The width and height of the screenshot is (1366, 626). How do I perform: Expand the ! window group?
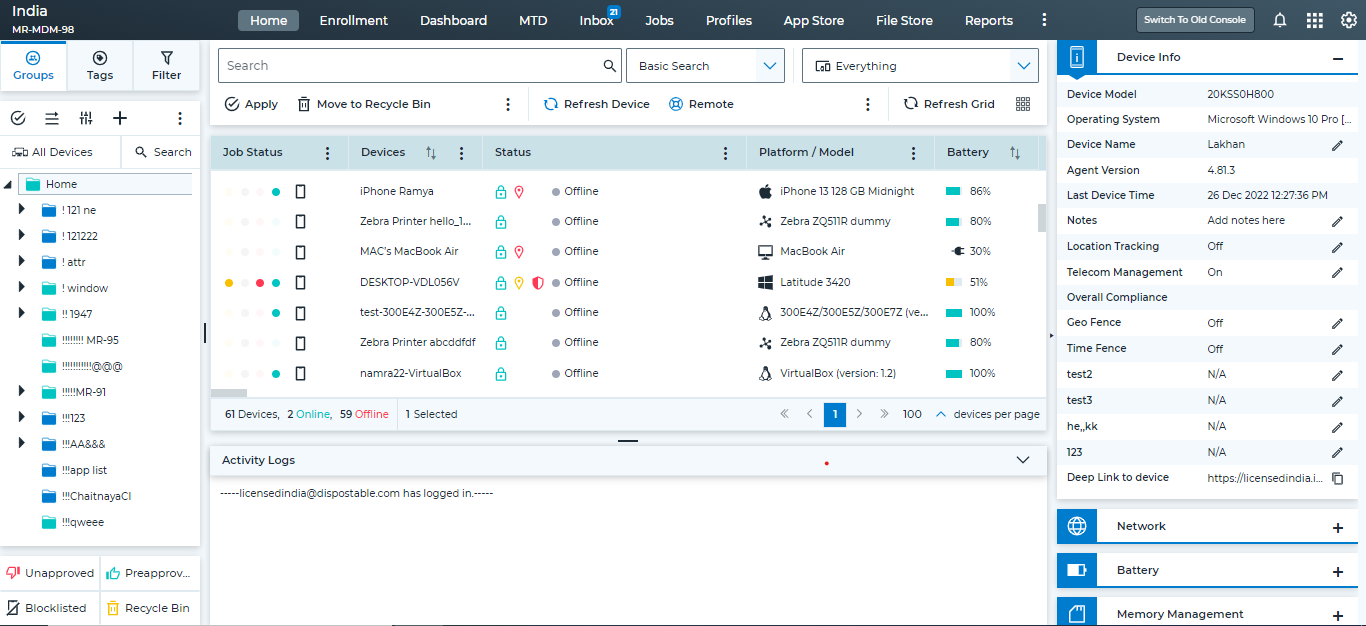[x=22, y=287]
